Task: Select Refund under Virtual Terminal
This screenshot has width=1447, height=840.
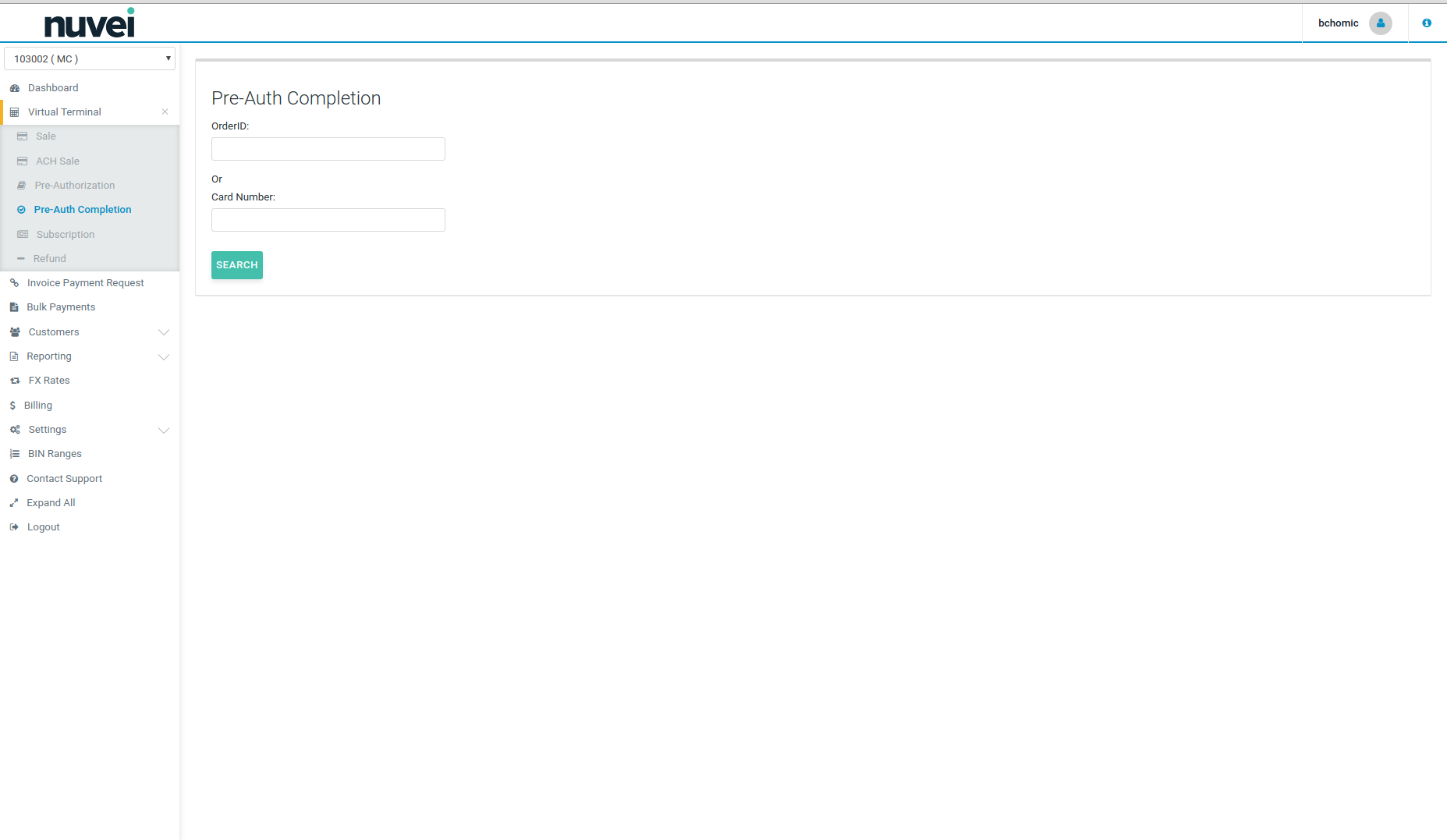Action: pos(49,259)
